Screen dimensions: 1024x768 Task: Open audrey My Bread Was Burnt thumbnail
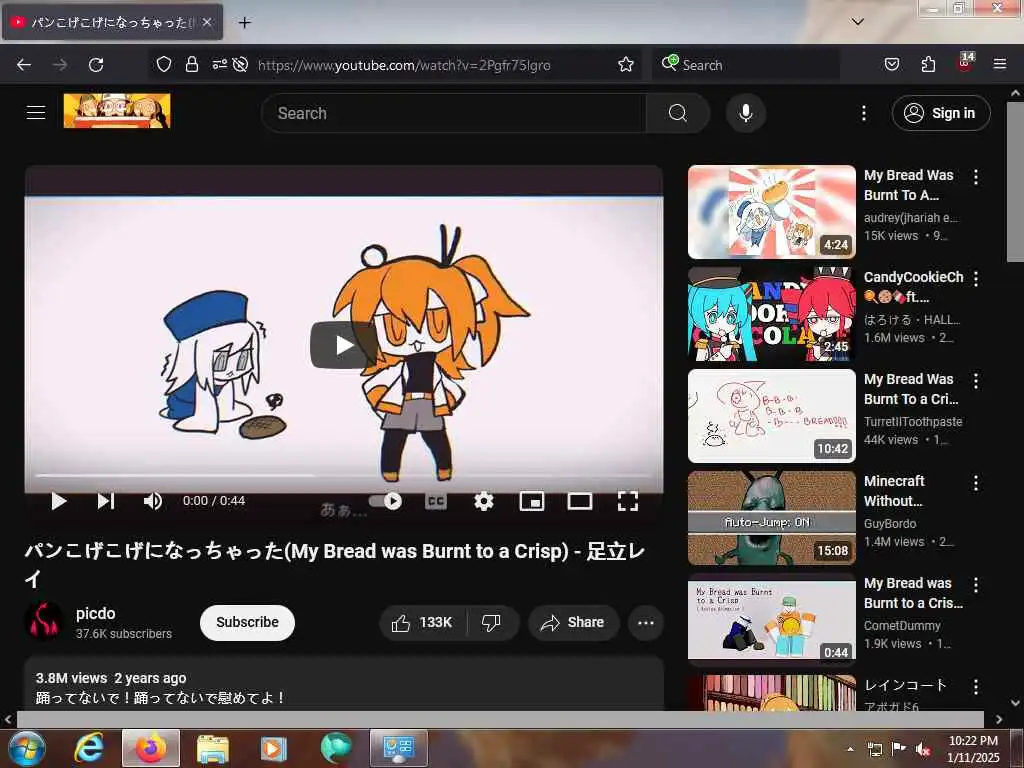pos(771,212)
